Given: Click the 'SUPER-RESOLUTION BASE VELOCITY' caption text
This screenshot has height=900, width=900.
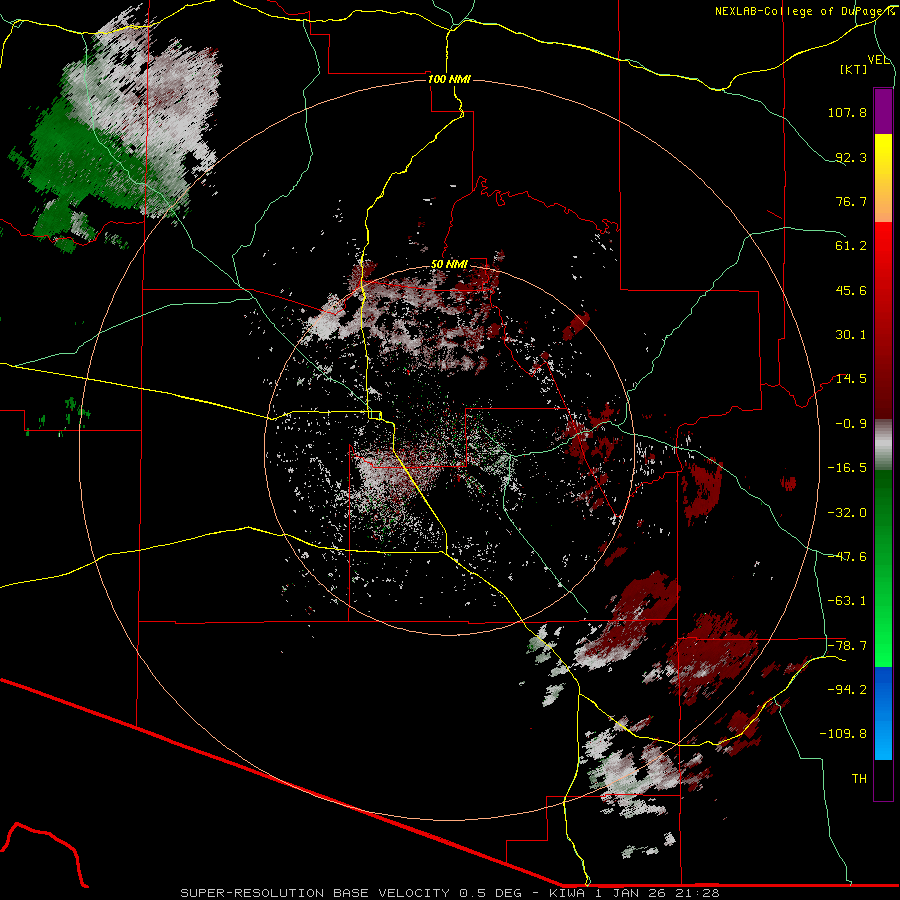Looking at the screenshot, I should pyautogui.click(x=315, y=893).
